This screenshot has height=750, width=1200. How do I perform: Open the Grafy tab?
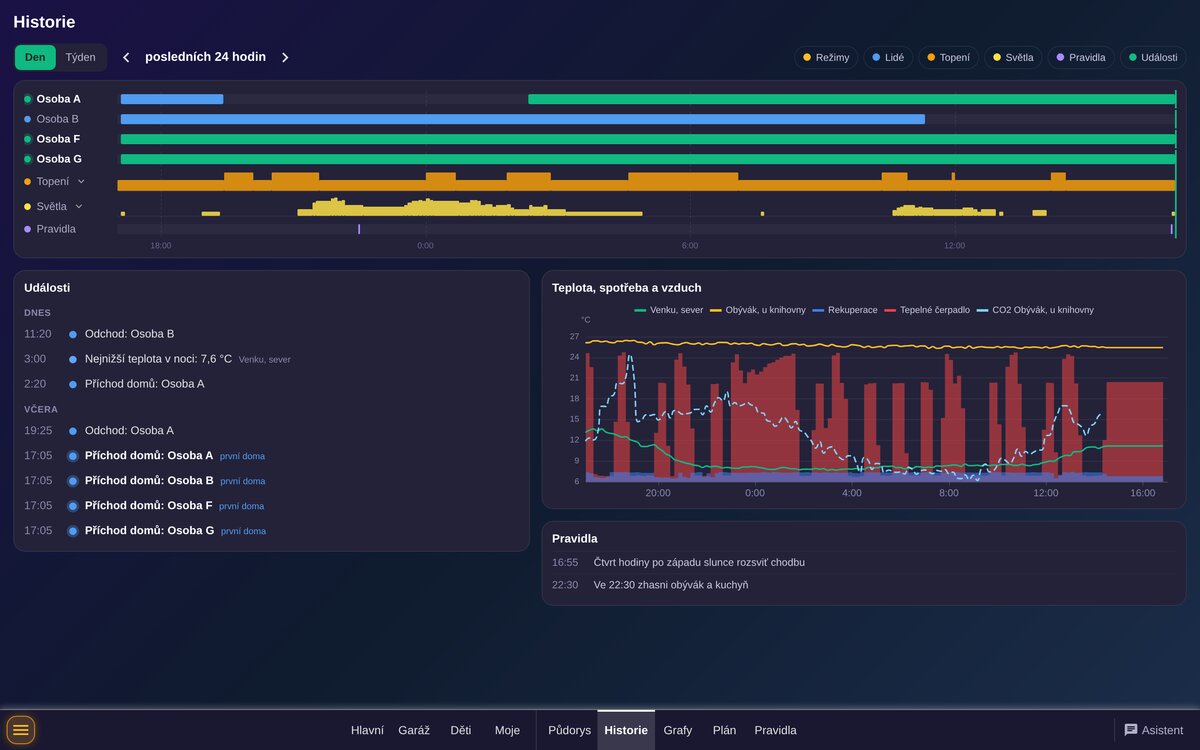(x=678, y=730)
